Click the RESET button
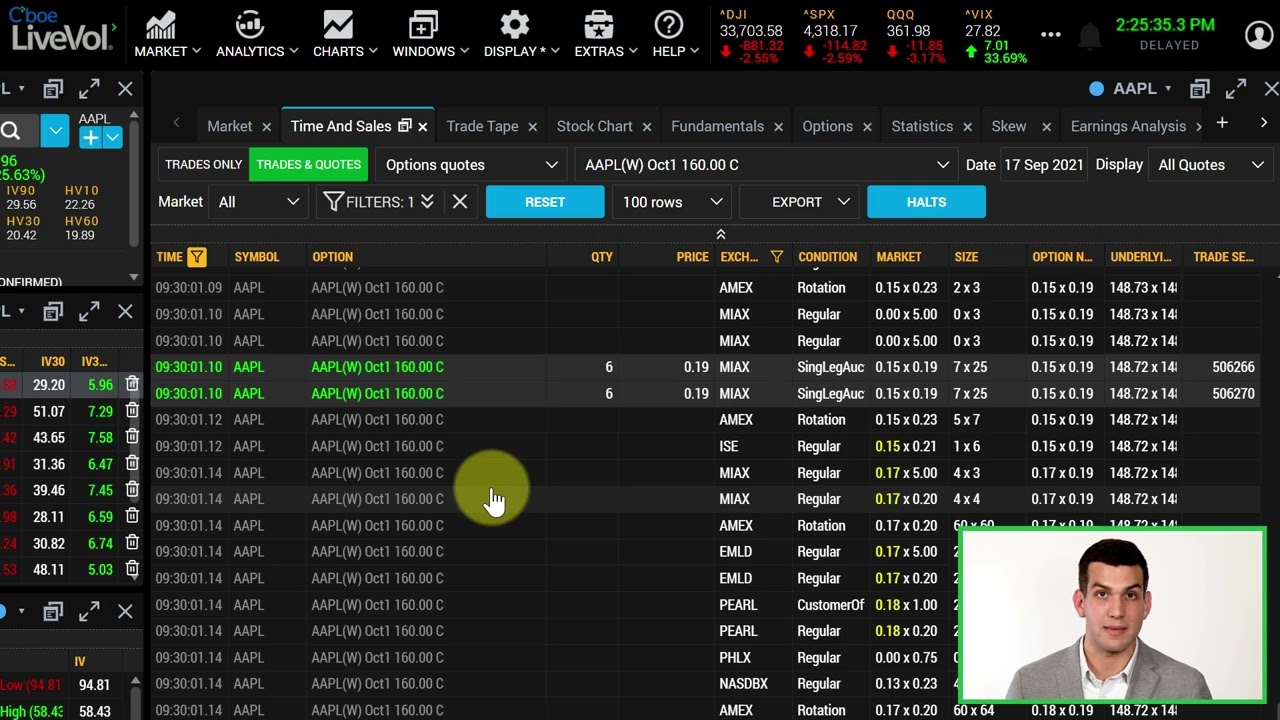The image size is (1280, 720). click(x=545, y=202)
